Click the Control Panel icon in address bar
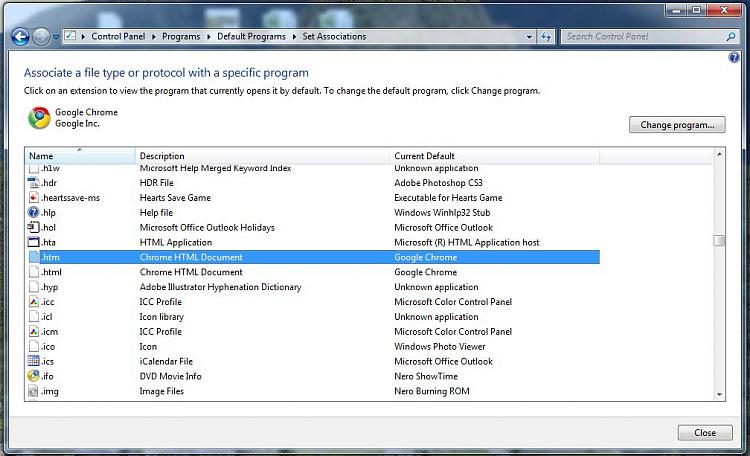The width and height of the screenshot is (750, 456). [70, 36]
